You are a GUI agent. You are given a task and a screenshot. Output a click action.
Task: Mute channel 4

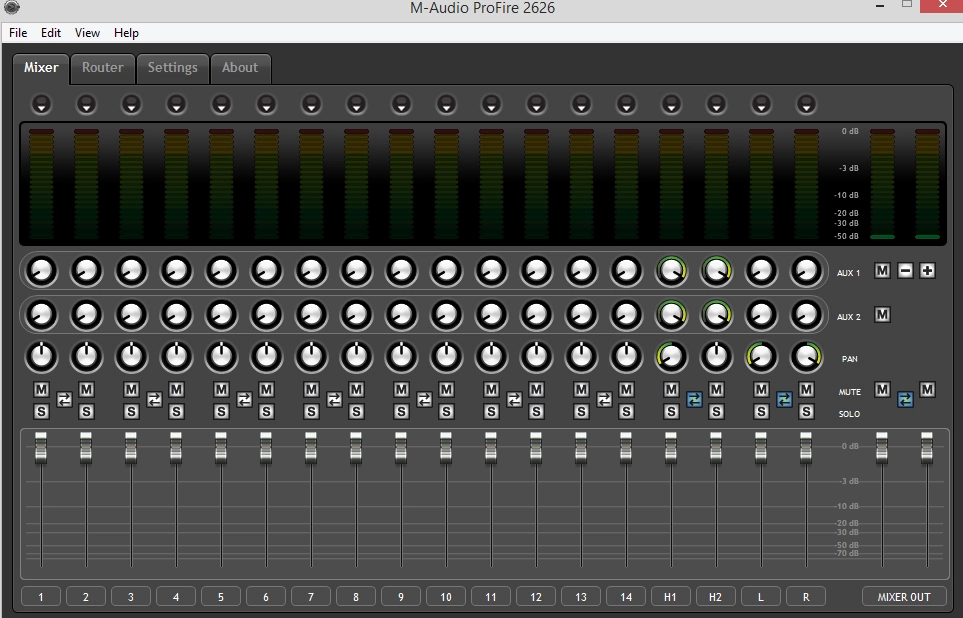(x=176, y=389)
